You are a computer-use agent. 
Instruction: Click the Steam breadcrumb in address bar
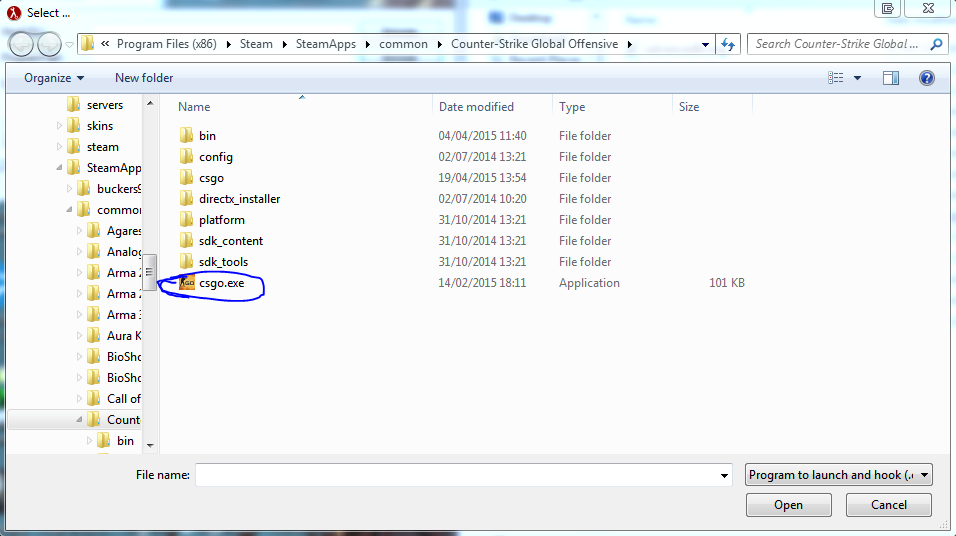pyautogui.click(x=256, y=44)
